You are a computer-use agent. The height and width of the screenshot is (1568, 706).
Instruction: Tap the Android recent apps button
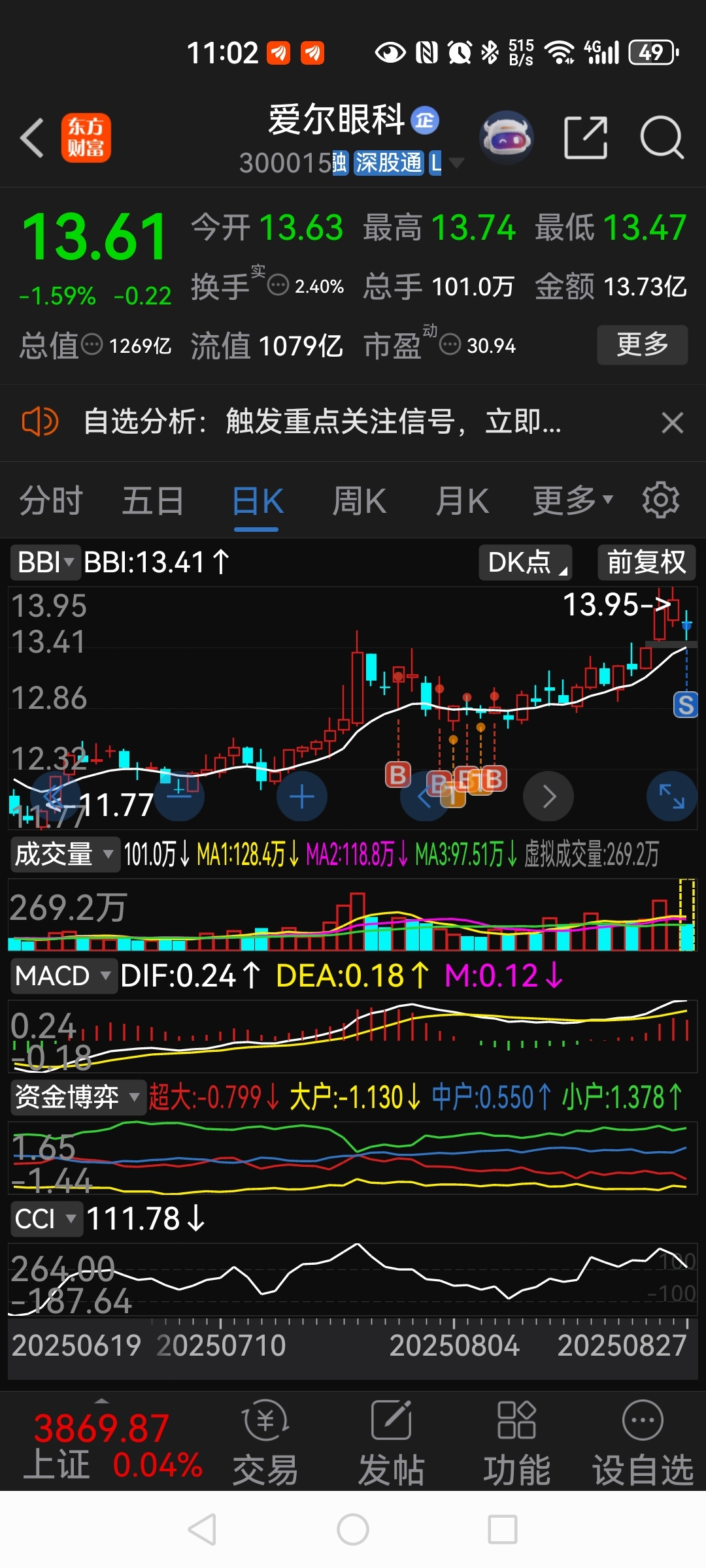pos(503,1529)
